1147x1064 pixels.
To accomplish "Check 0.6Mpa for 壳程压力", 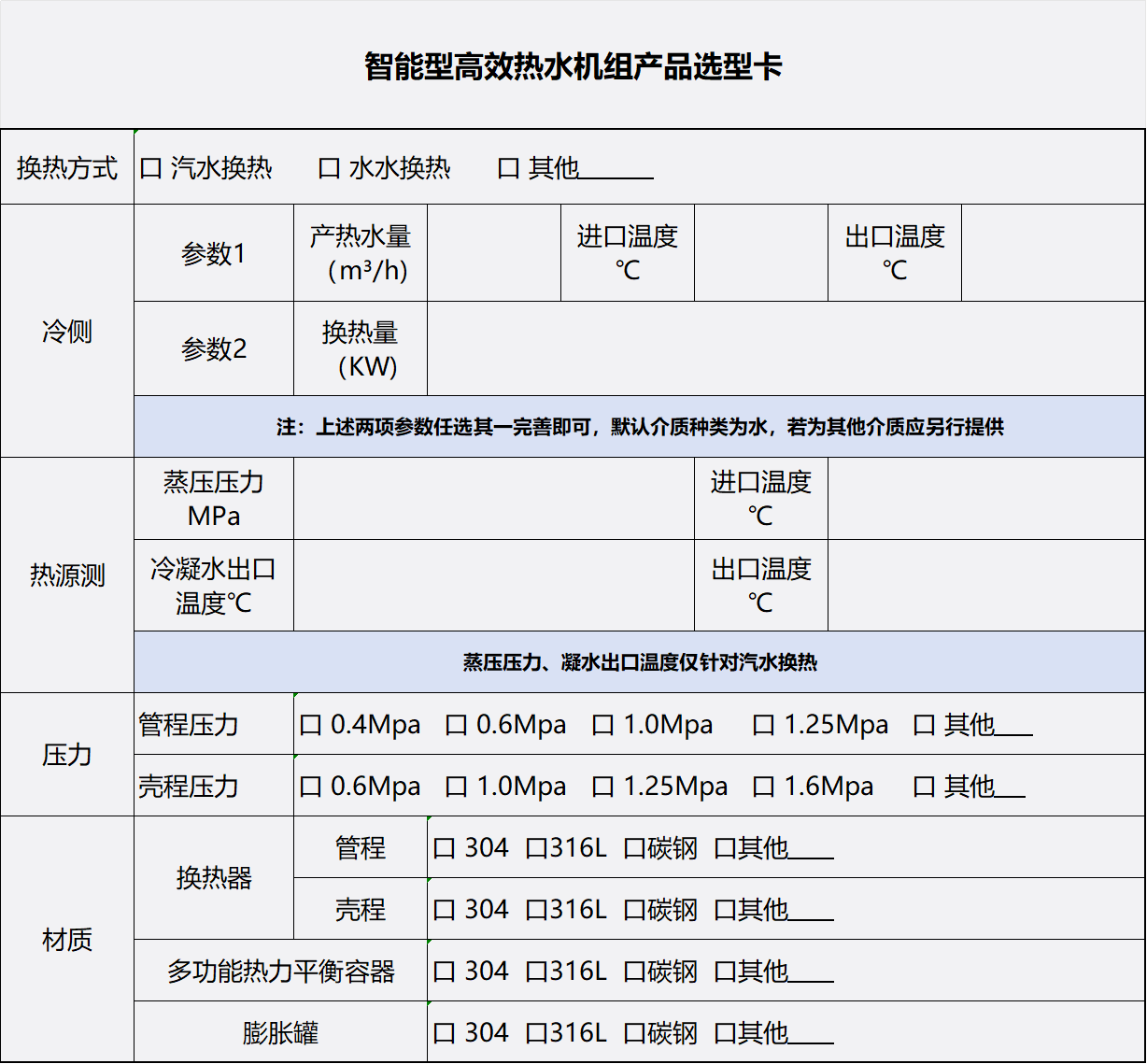I will 308,787.
